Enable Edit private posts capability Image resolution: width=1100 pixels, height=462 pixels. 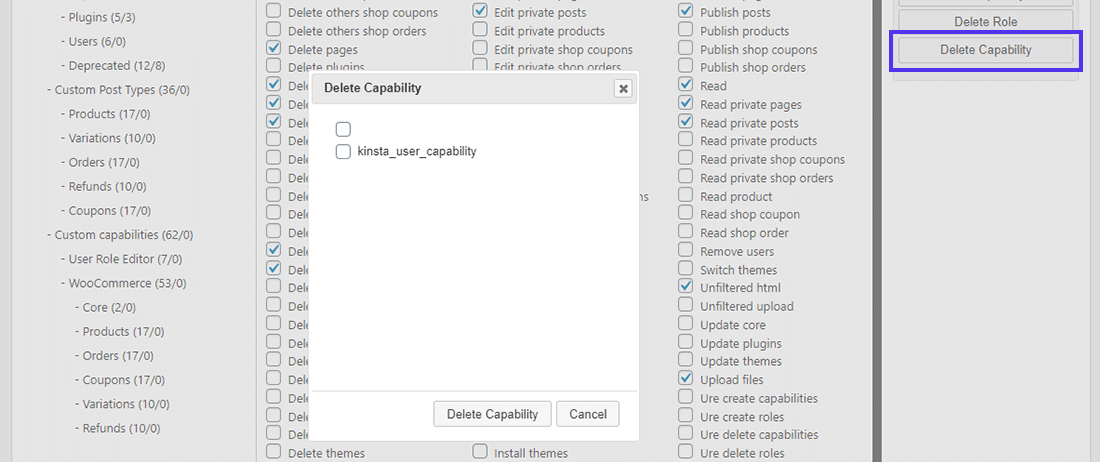(x=480, y=12)
